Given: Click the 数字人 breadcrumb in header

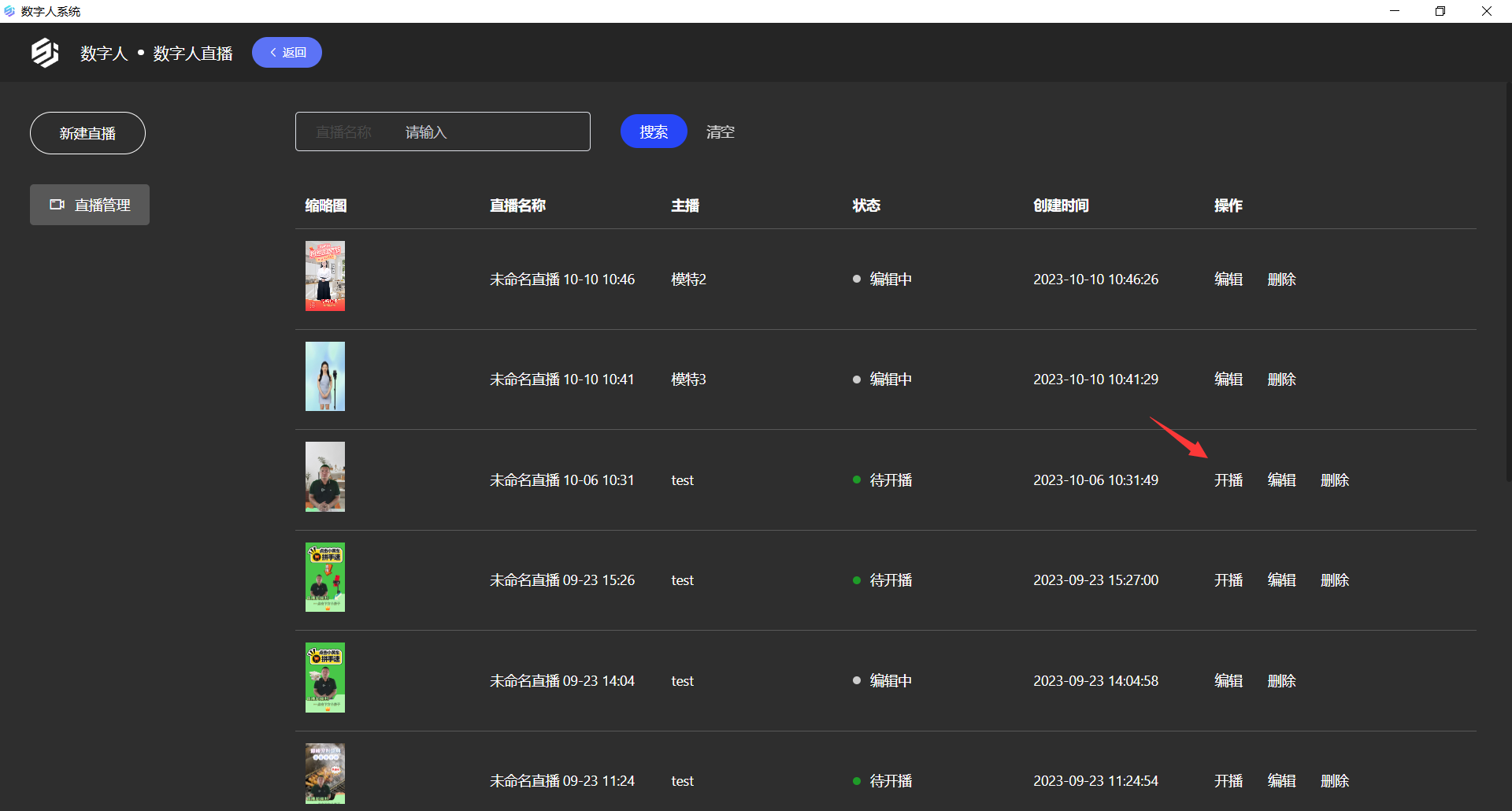Looking at the screenshot, I should (x=104, y=54).
